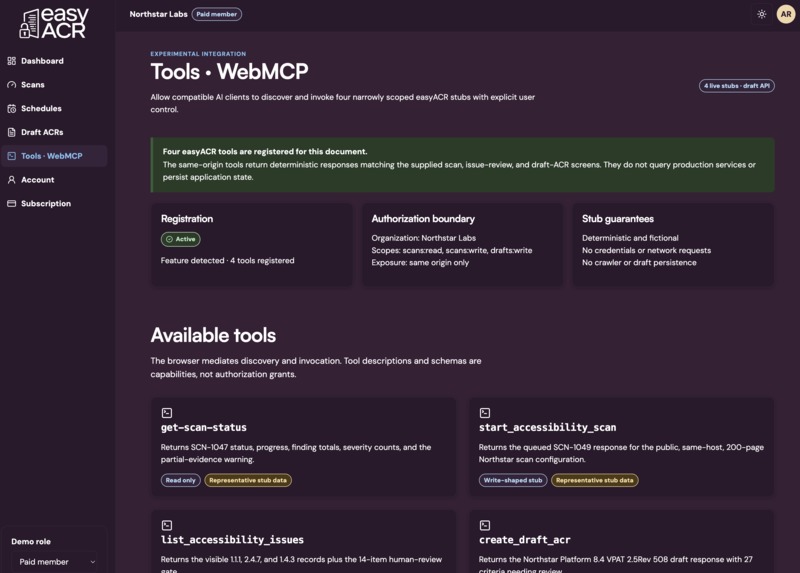This screenshot has height=573, width=800.
Task: Click the 4 live stubs draft API badge
Action: (736, 86)
